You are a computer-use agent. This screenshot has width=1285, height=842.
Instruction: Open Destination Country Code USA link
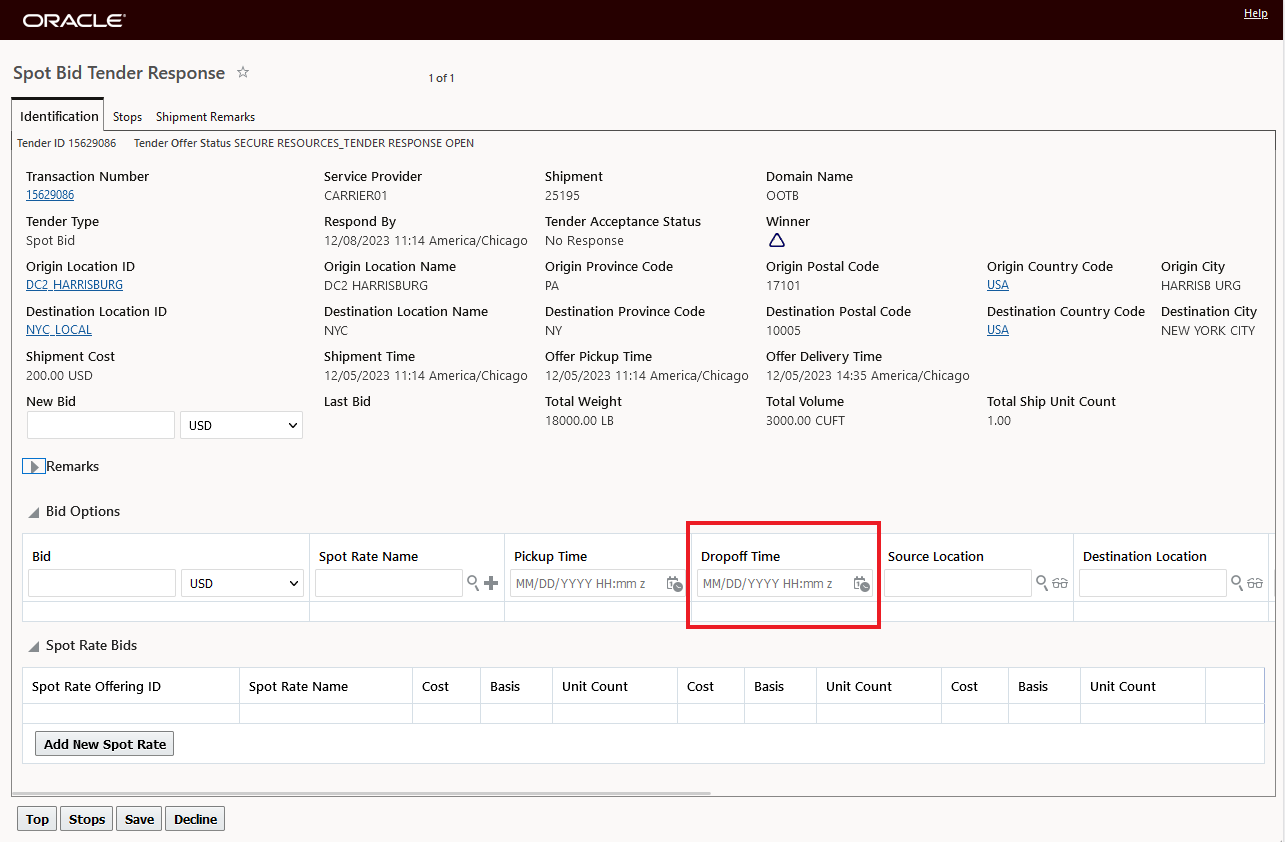(998, 330)
